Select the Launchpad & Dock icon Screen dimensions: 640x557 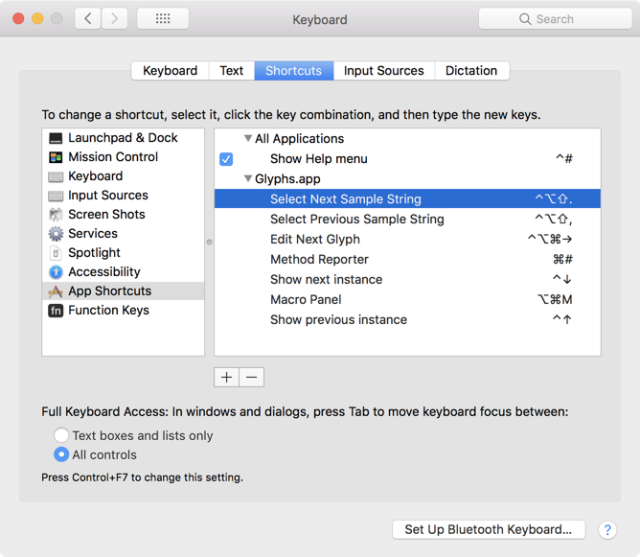point(56,138)
